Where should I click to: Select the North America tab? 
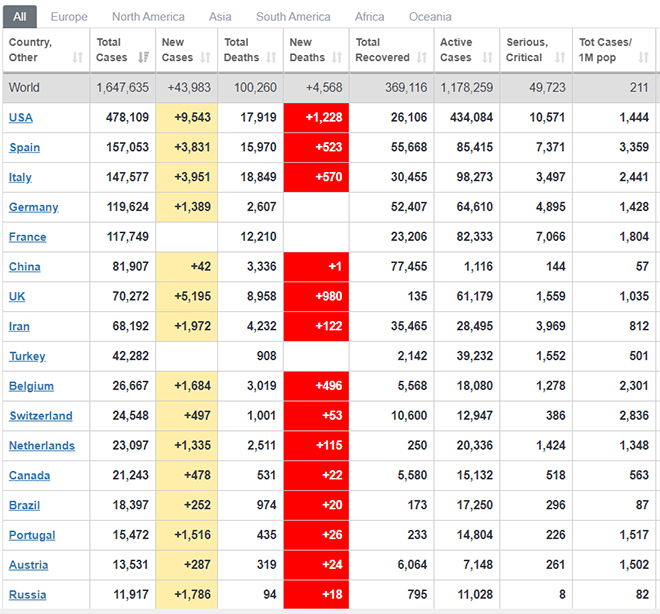(x=148, y=17)
